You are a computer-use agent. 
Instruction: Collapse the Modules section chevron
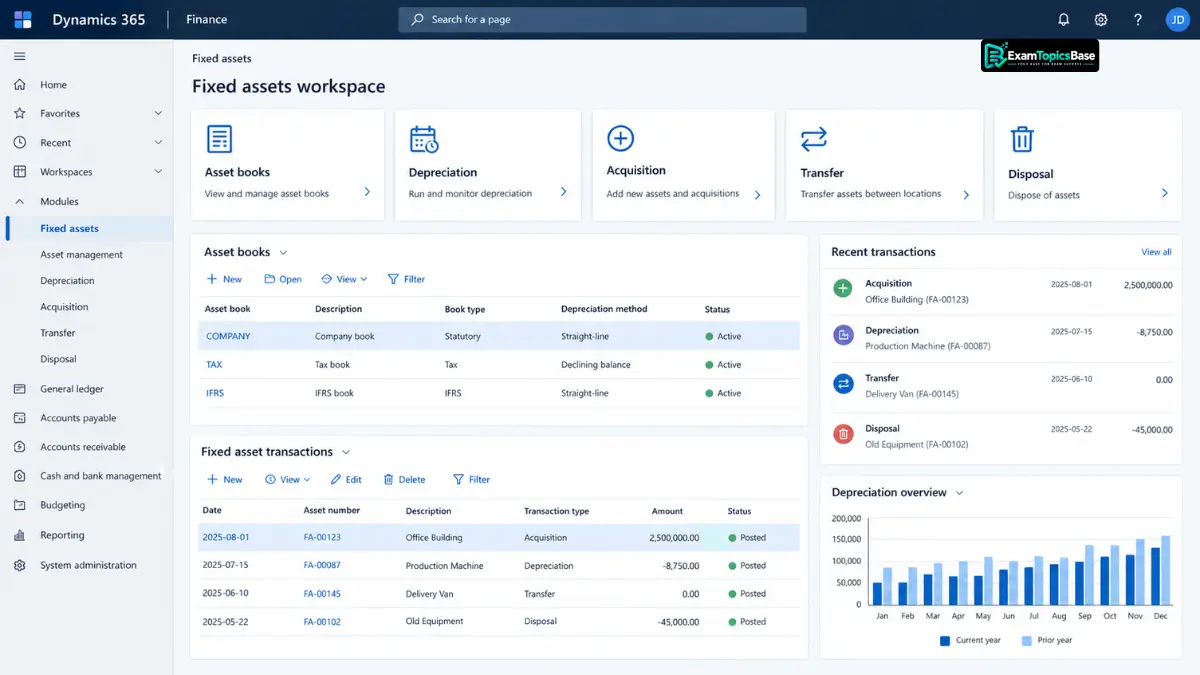(x=20, y=201)
